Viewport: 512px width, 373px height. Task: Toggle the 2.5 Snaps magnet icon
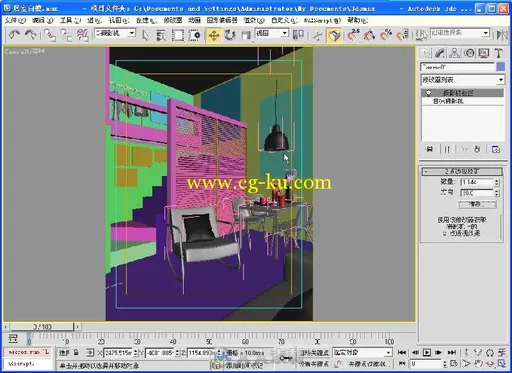(353, 35)
